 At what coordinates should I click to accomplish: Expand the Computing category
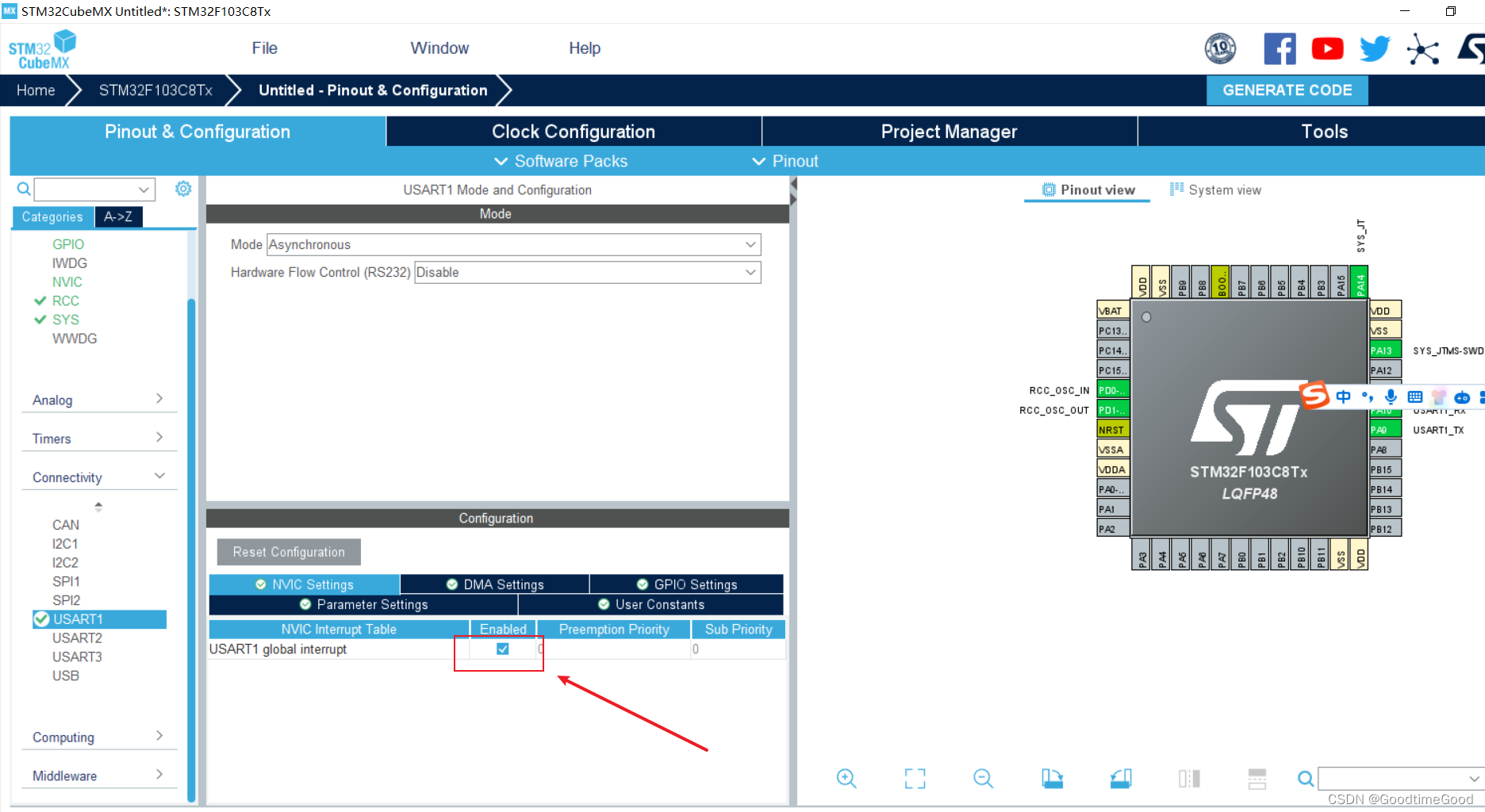tap(98, 737)
